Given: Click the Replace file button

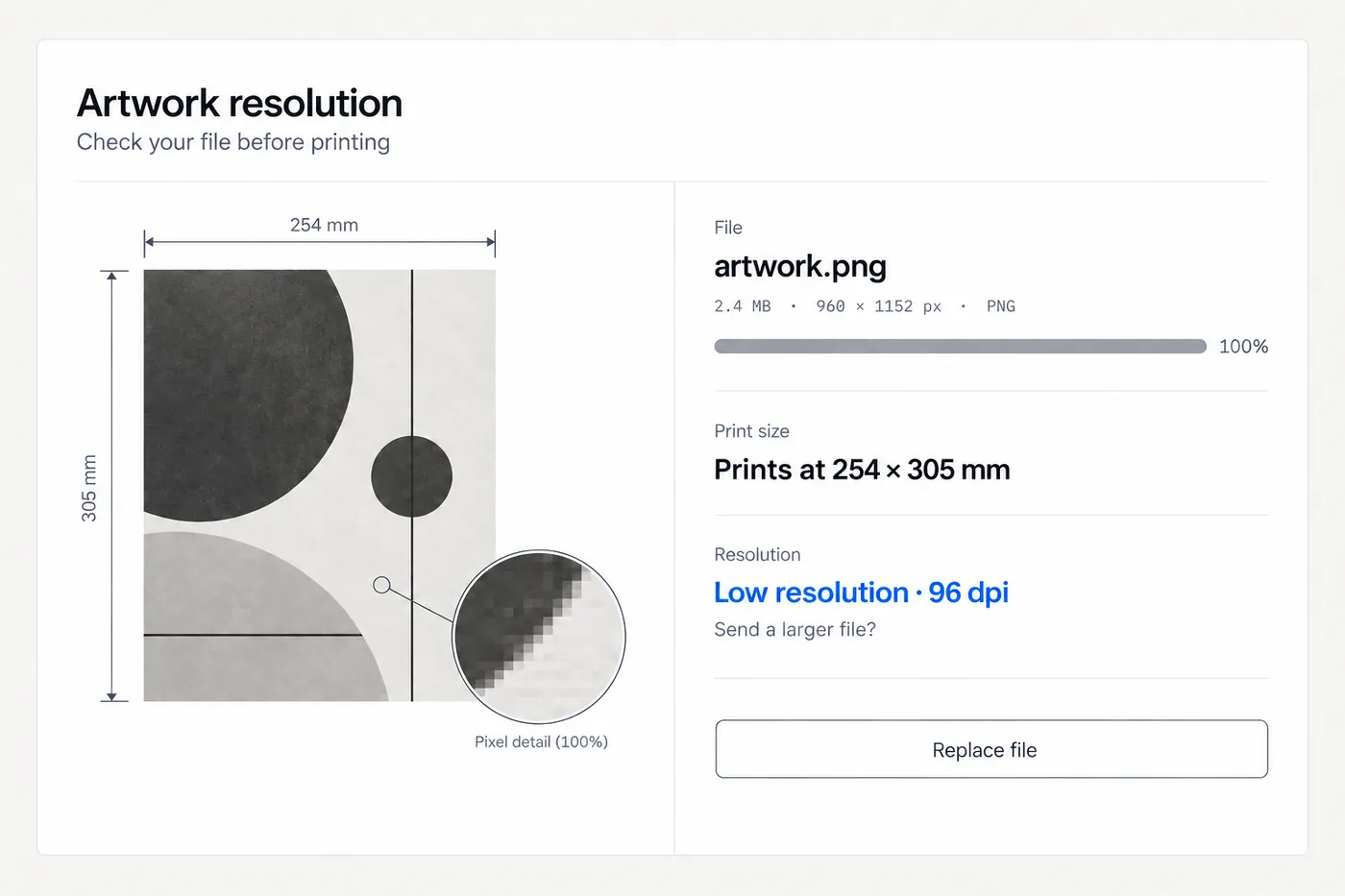Looking at the screenshot, I should 991,749.
